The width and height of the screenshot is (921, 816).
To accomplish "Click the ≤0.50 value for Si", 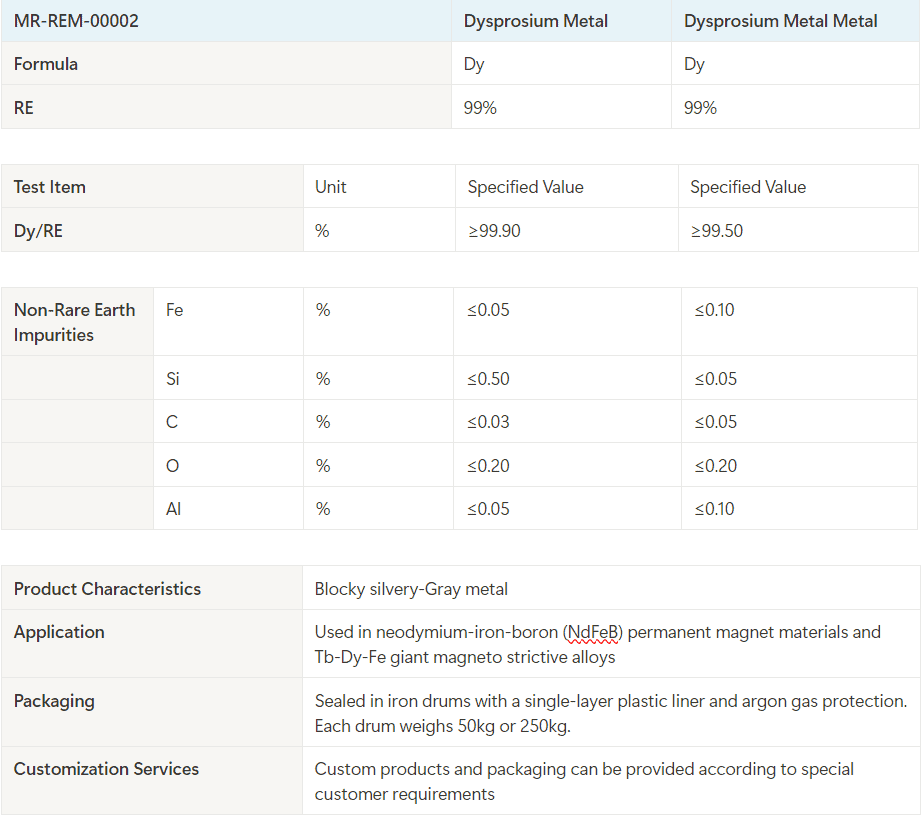I will pos(487,378).
